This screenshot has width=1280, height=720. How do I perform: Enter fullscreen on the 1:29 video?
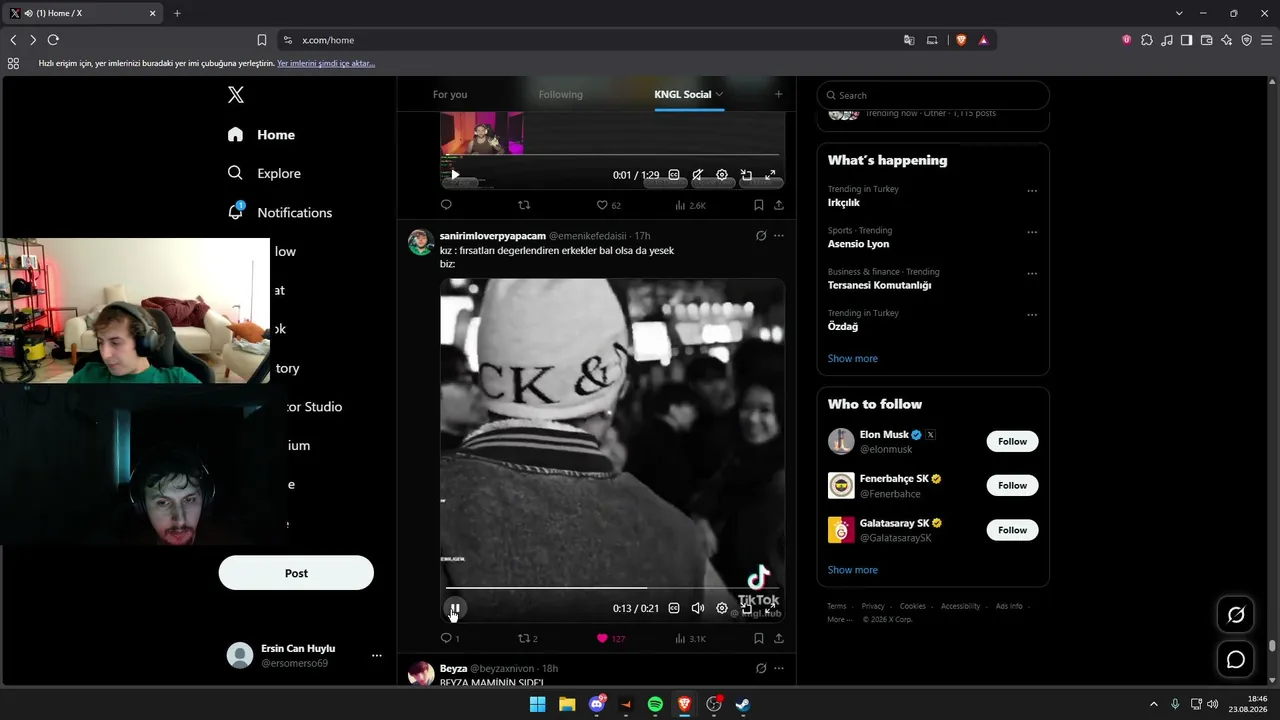770,175
